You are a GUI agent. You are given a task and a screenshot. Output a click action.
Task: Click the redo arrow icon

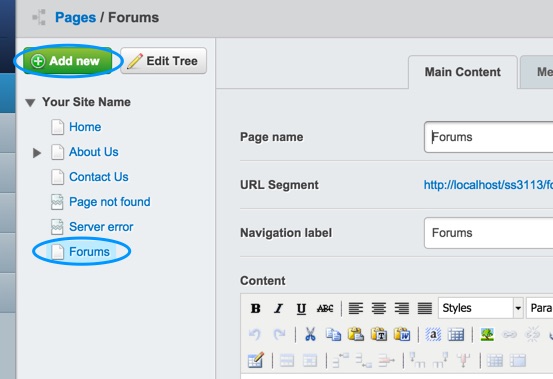[x=279, y=334]
